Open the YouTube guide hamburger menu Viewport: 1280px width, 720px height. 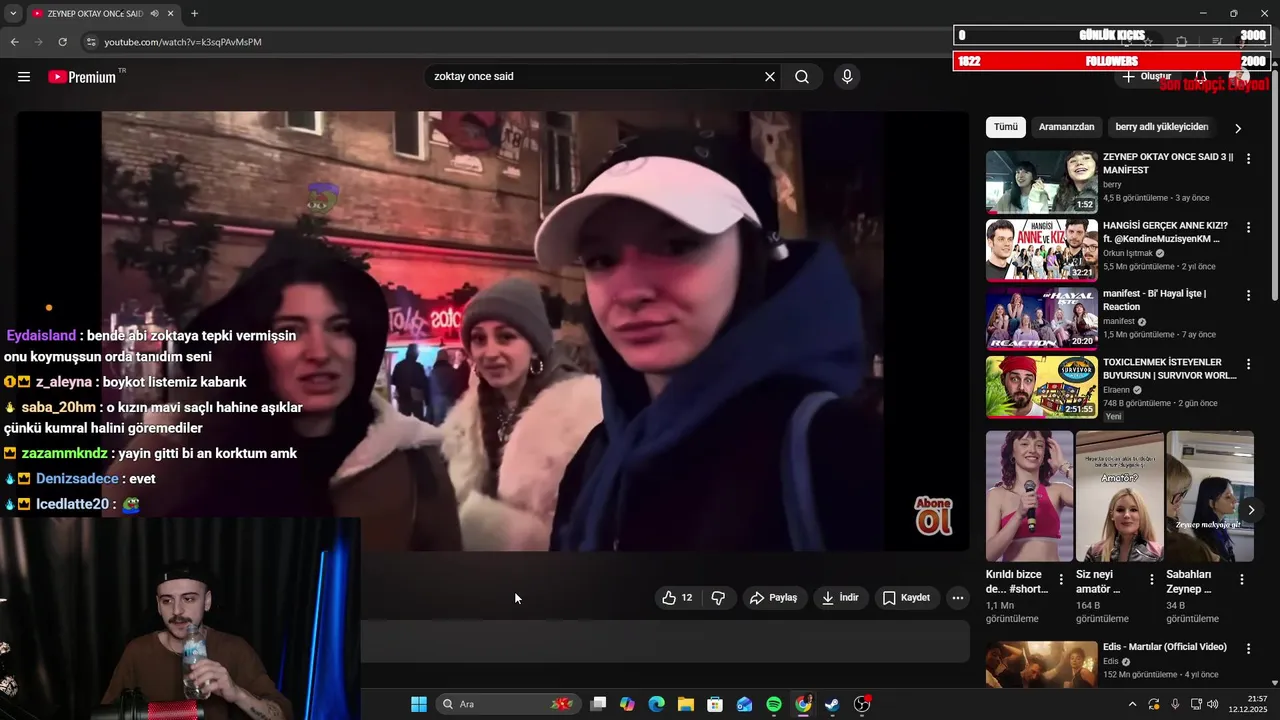[24, 77]
